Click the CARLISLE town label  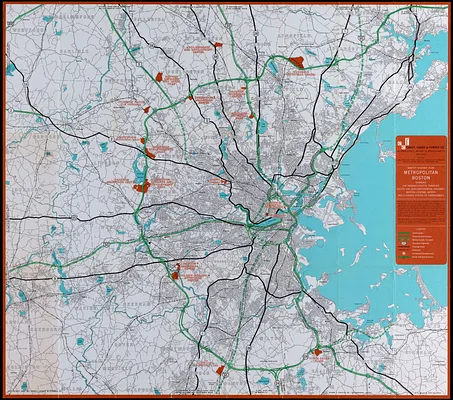pyautogui.click(x=74, y=52)
